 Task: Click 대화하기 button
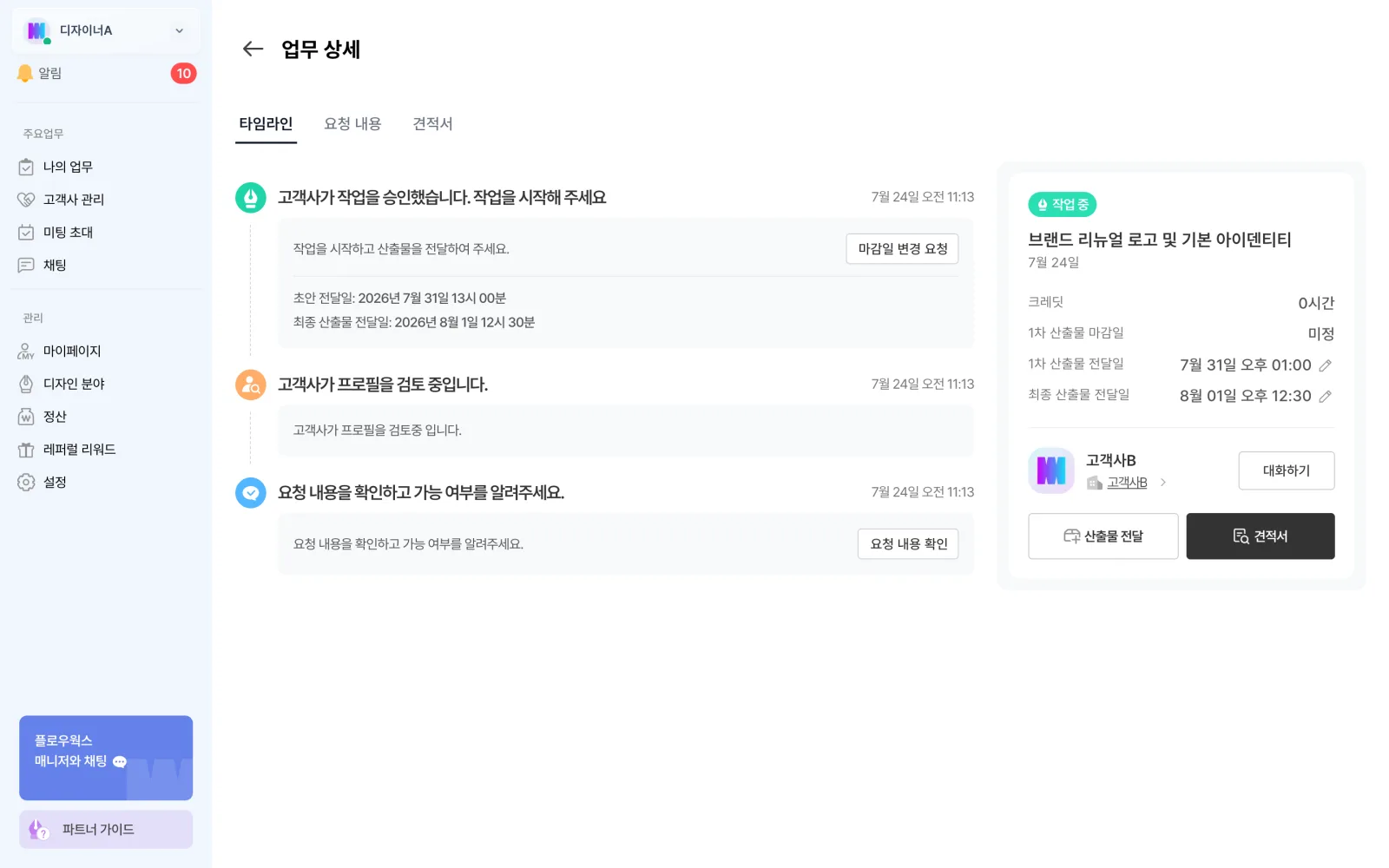[1287, 470]
